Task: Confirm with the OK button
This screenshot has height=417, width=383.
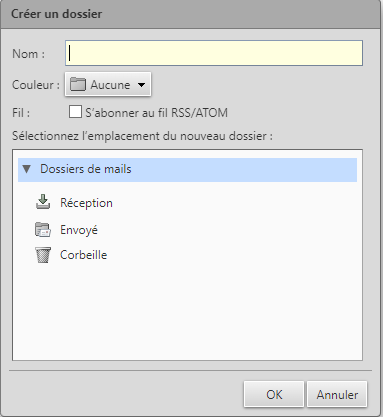Action: pyautogui.click(x=274, y=394)
